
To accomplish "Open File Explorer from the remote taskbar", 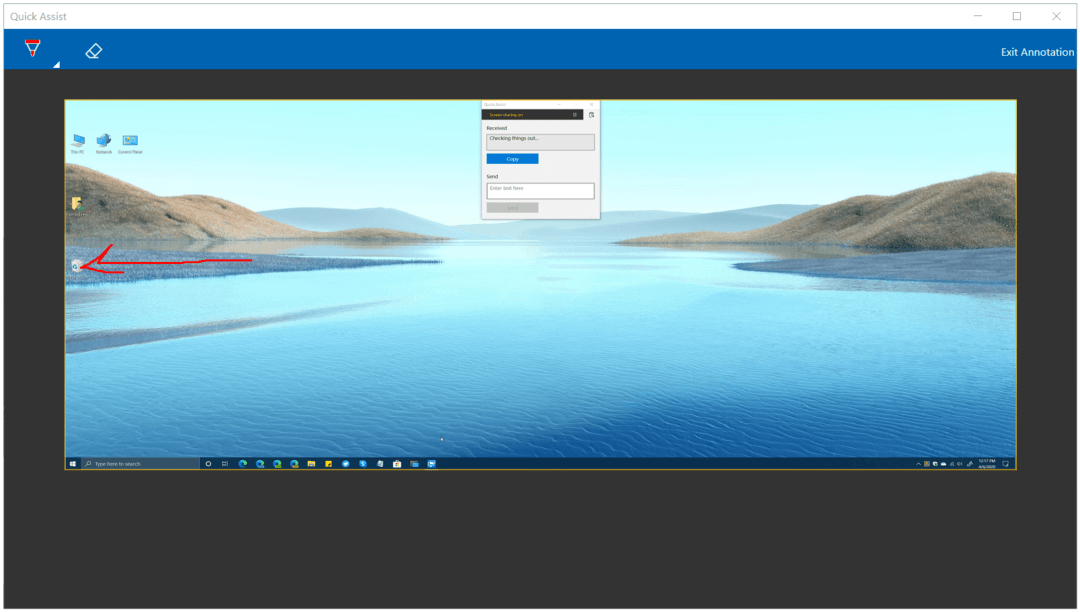I will point(311,463).
